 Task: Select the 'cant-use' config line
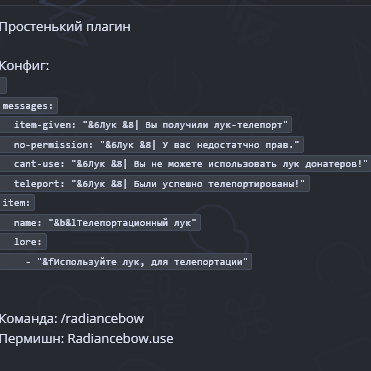[x=185, y=164]
